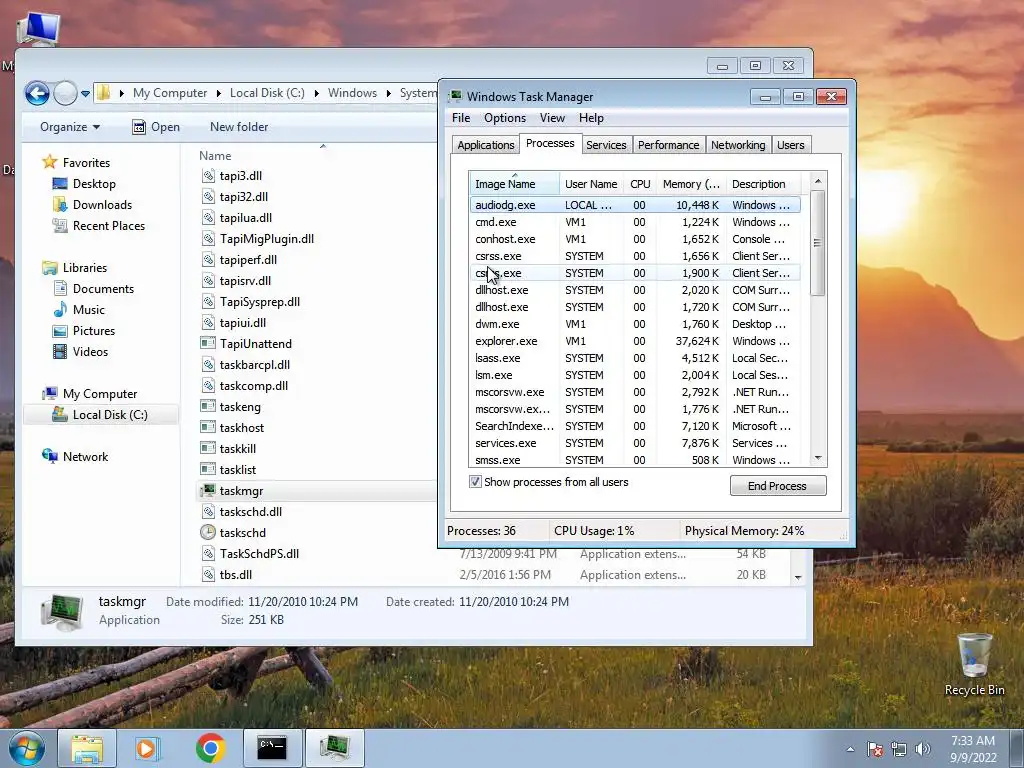Expand My Computer breadcrumb arrow in address bar
Image resolution: width=1024 pixels, height=768 pixels.
[218, 93]
